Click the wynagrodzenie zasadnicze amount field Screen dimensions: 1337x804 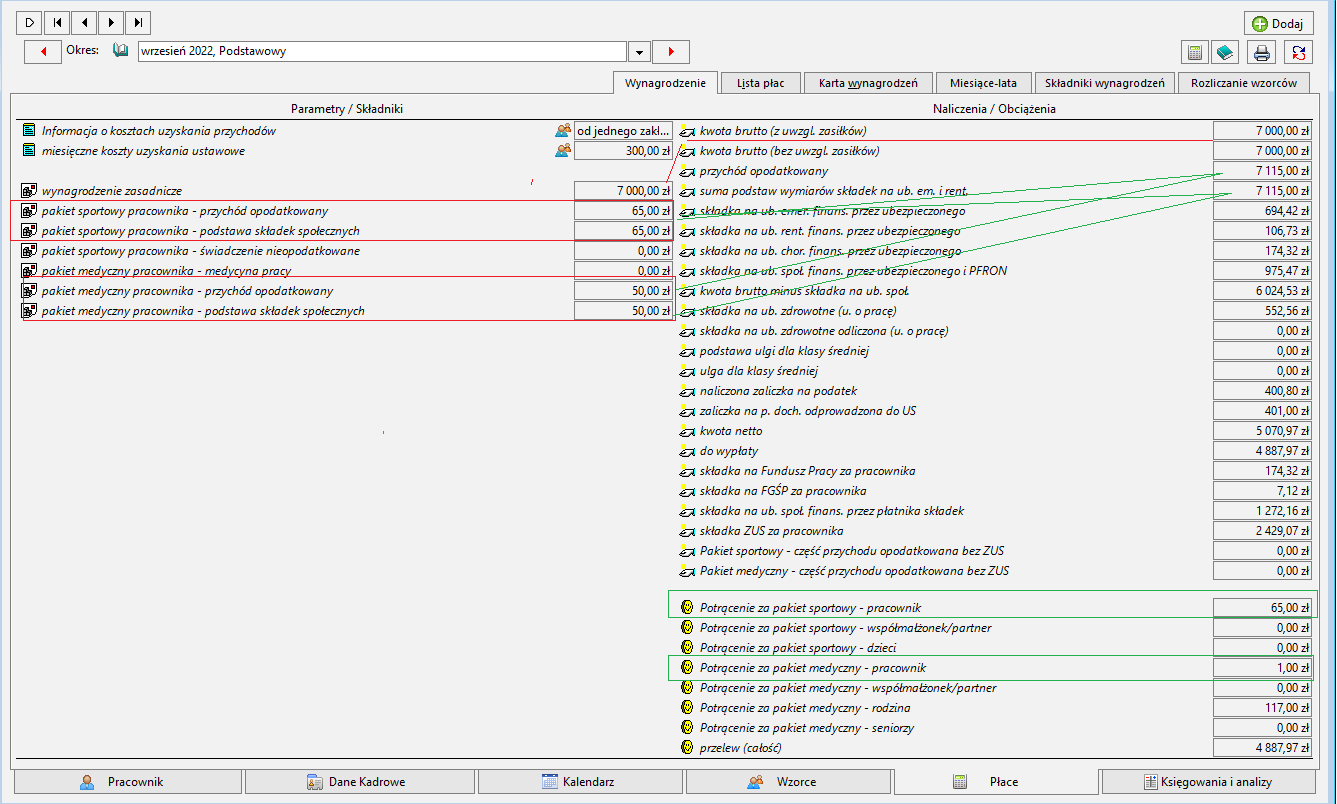tap(623, 191)
